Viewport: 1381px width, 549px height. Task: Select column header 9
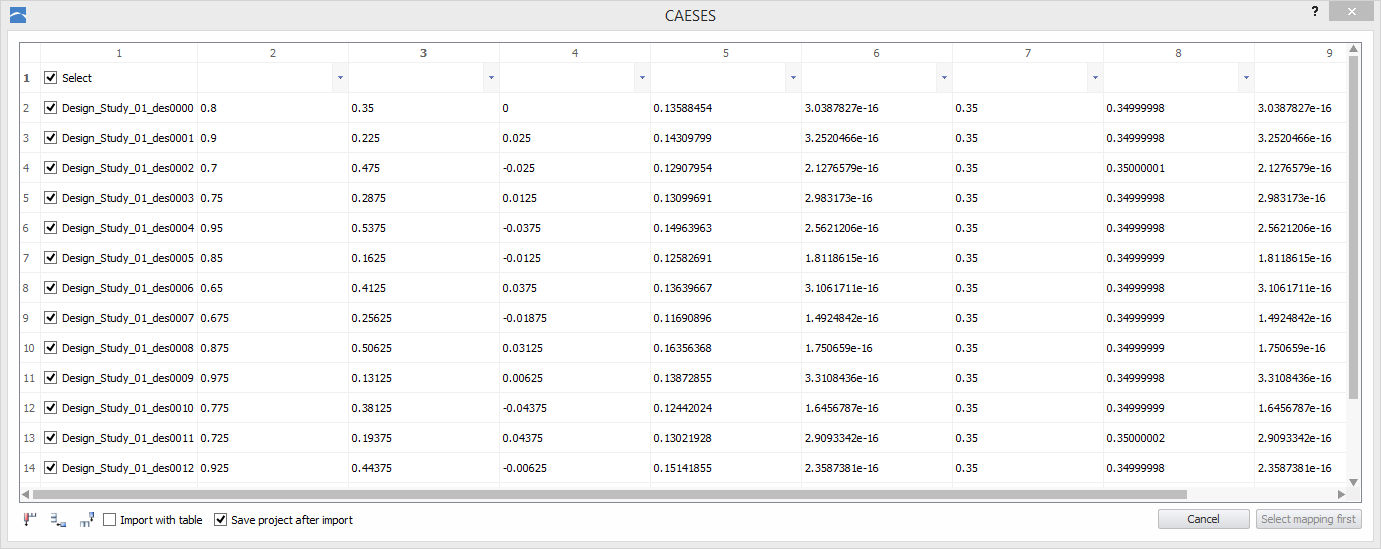1300,53
